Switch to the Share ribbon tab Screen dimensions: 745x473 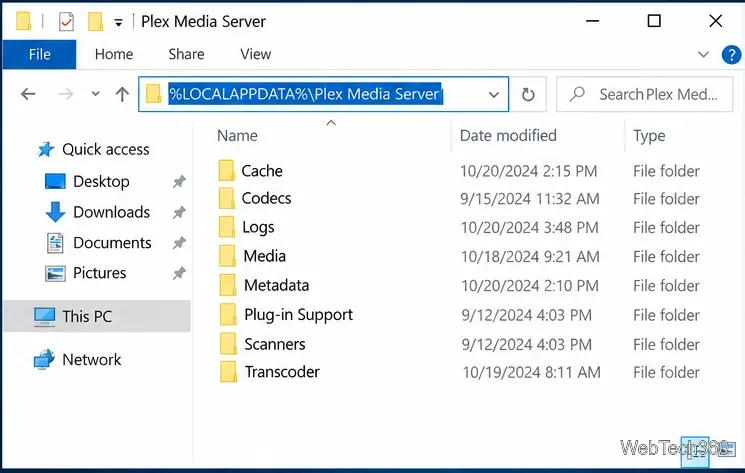(x=186, y=54)
